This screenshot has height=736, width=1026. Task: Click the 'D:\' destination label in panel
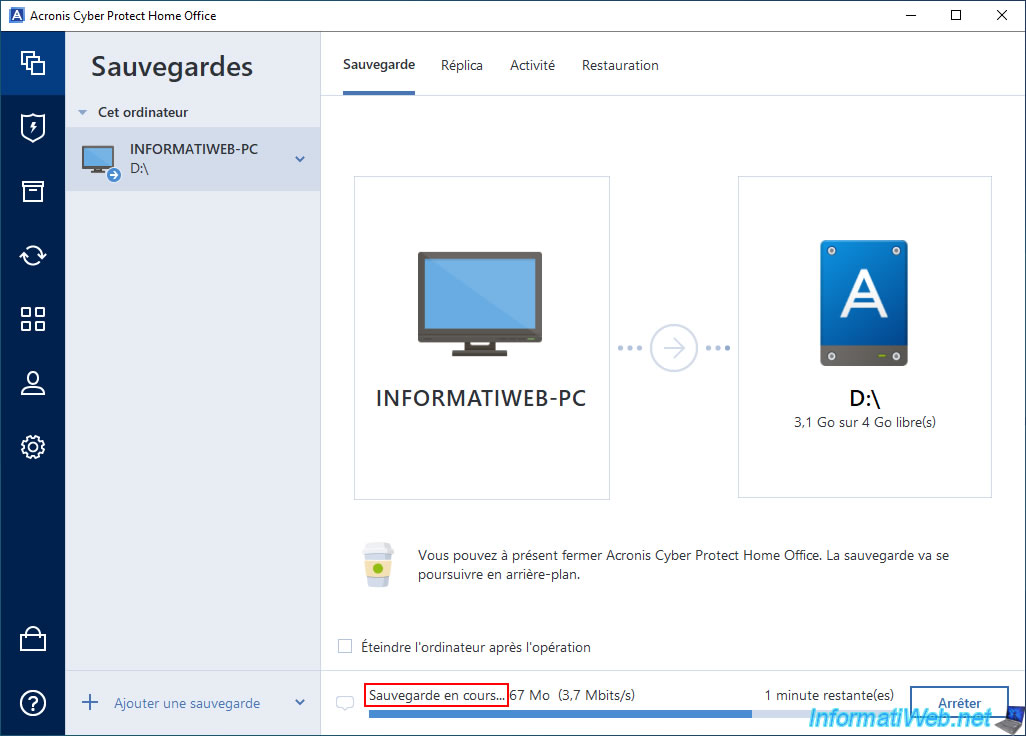coord(864,398)
